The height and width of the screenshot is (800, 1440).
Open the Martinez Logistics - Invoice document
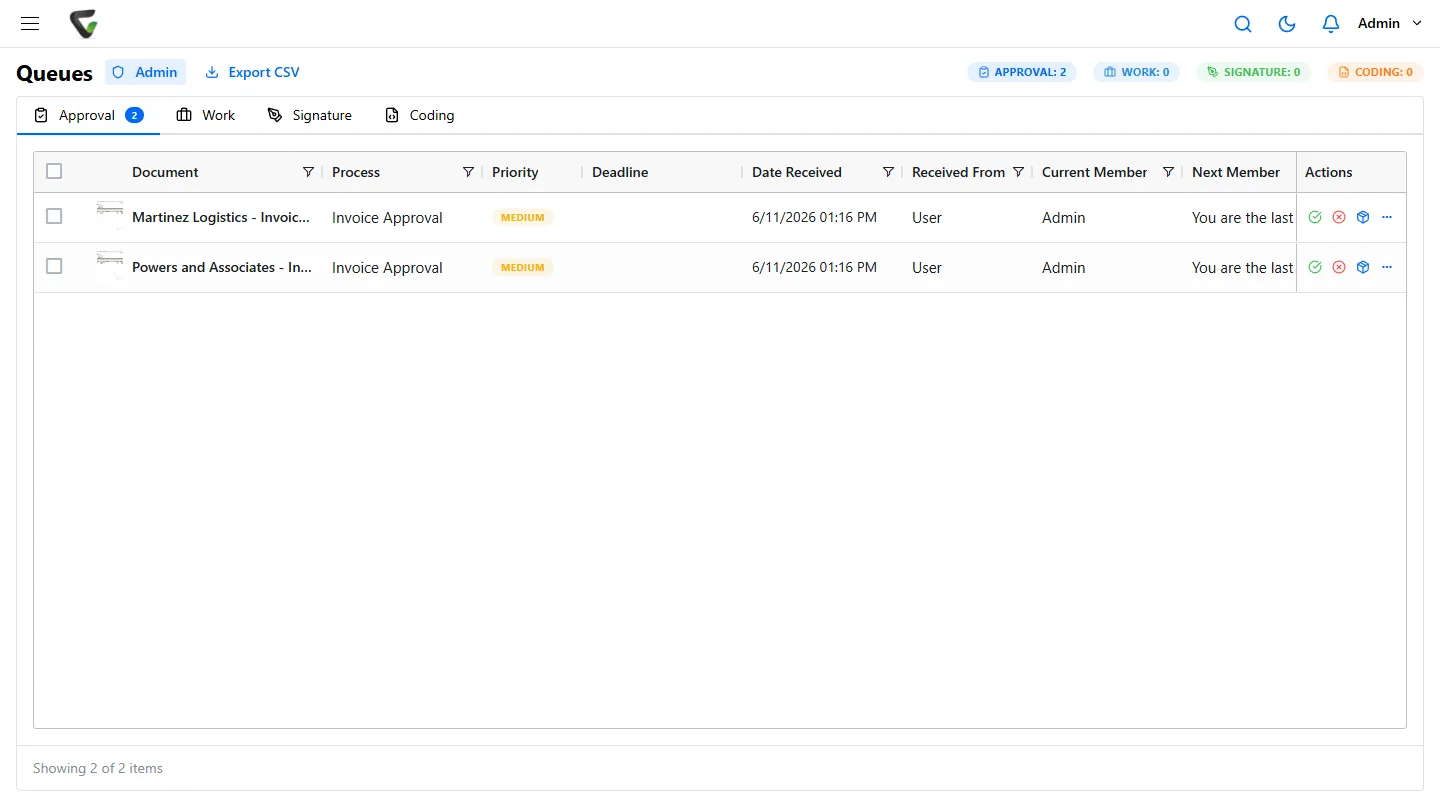pos(221,217)
